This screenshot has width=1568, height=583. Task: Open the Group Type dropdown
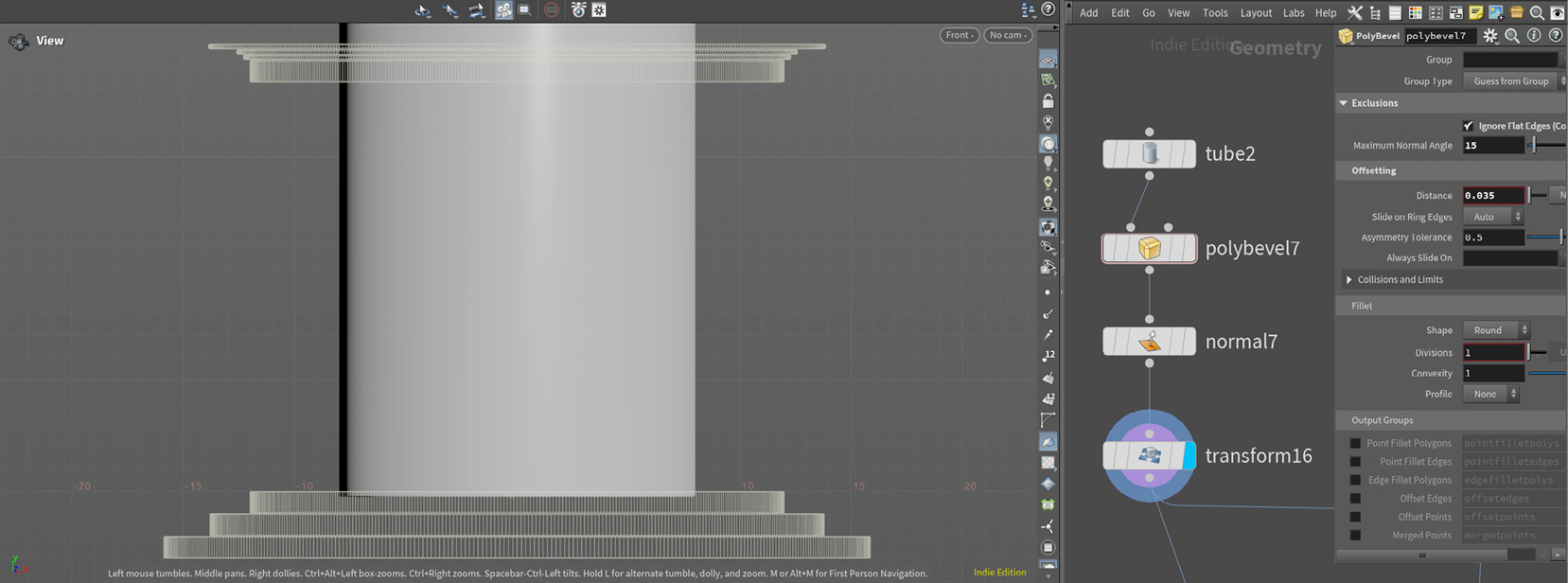pyautogui.click(x=1514, y=81)
